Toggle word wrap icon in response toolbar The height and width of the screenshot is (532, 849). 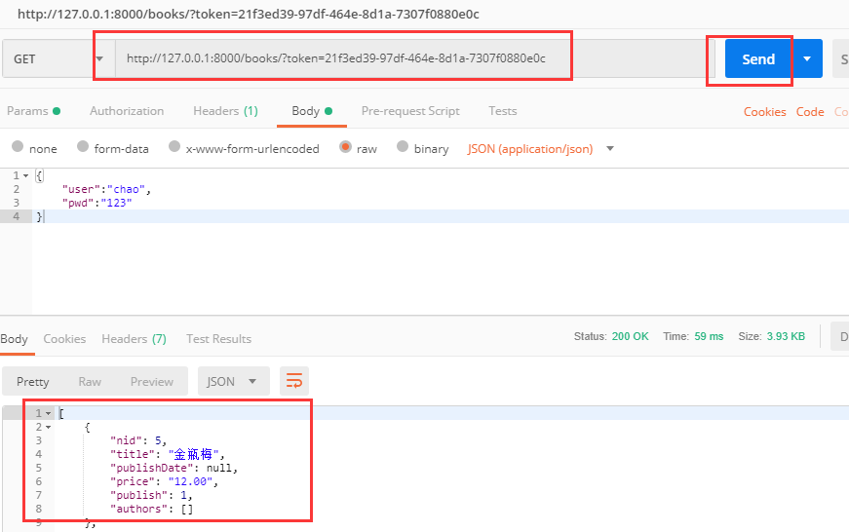[294, 381]
